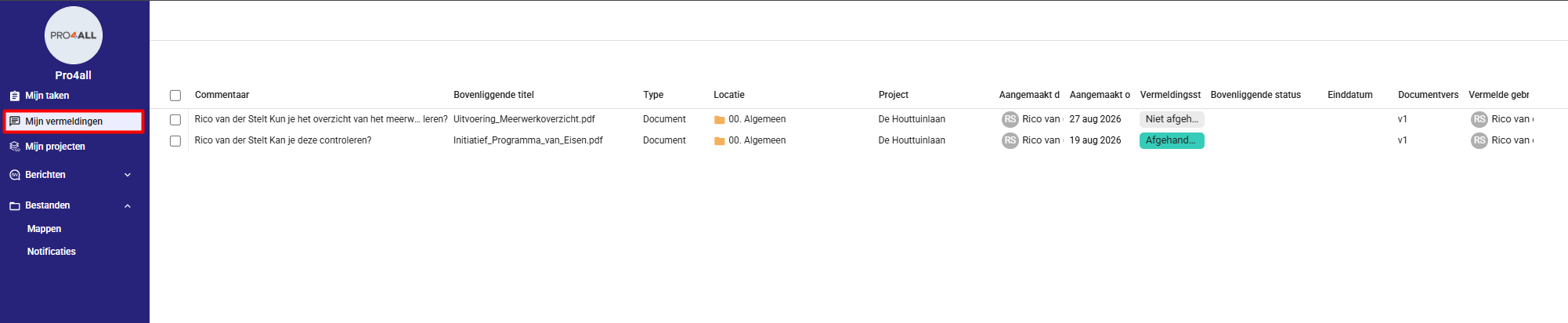Select the green Afgehandeld status badge
Image resolution: width=1568 pixels, height=323 pixels.
[1172, 140]
